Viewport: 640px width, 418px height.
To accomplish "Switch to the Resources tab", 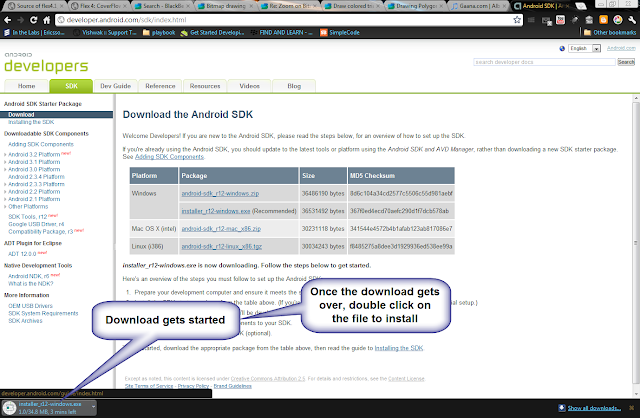I will tap(205, 86).
